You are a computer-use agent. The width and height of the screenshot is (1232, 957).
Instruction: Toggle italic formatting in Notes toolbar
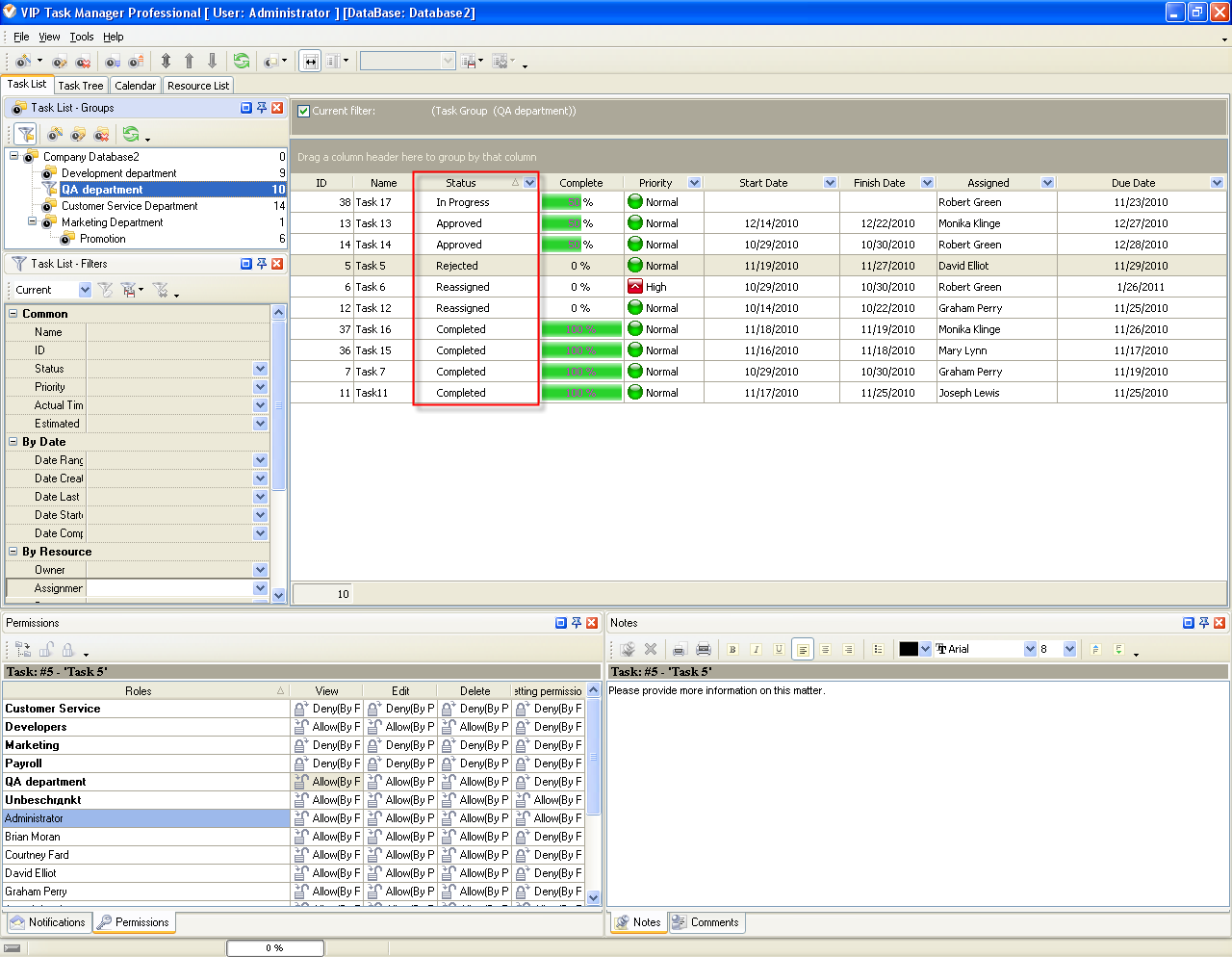click(x=756, y=649)
